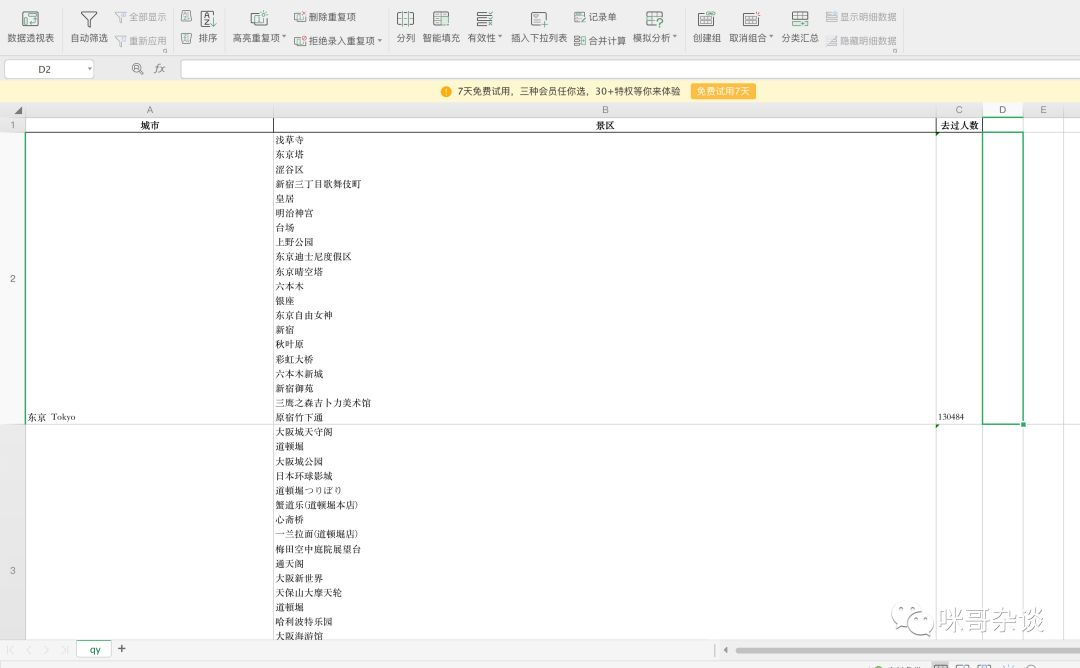Open the cell name box dropdown arrow
The image size is (1080, 668).
pyautogui.click(x=90, y=69)
